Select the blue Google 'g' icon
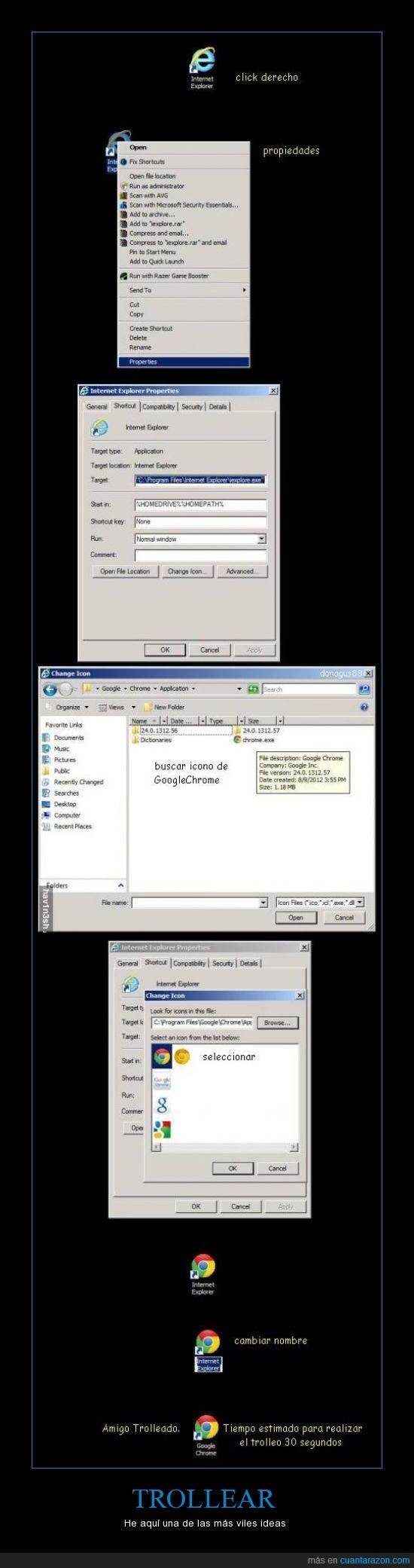The width and height of the screenshot is (414, 1568). (161, 1105)
